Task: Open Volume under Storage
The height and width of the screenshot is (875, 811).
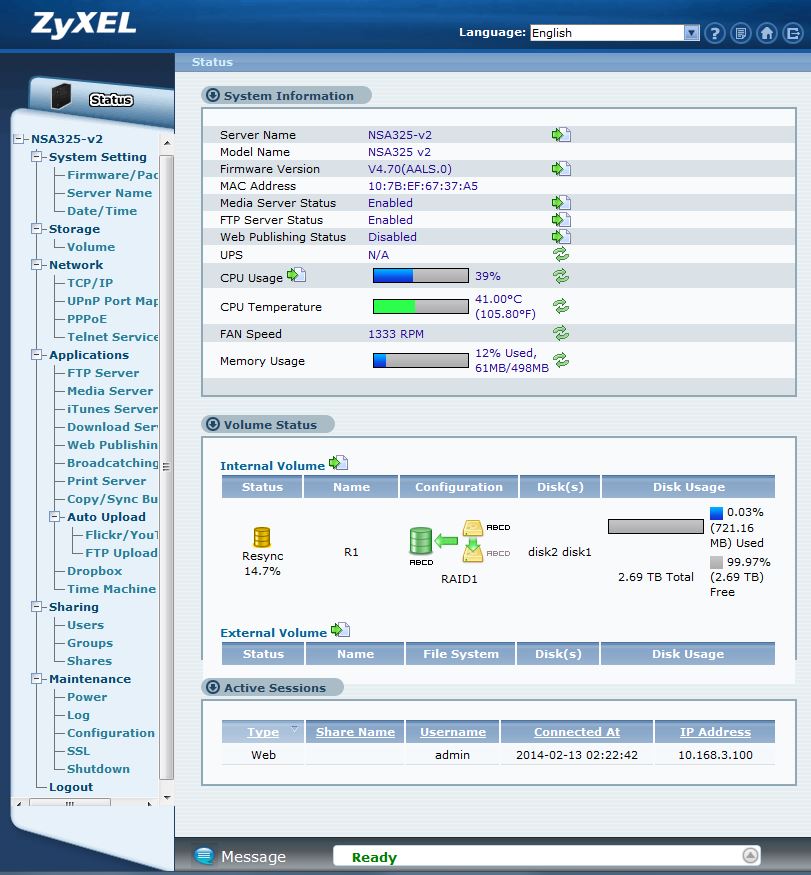Action: (x=91, y=247)
